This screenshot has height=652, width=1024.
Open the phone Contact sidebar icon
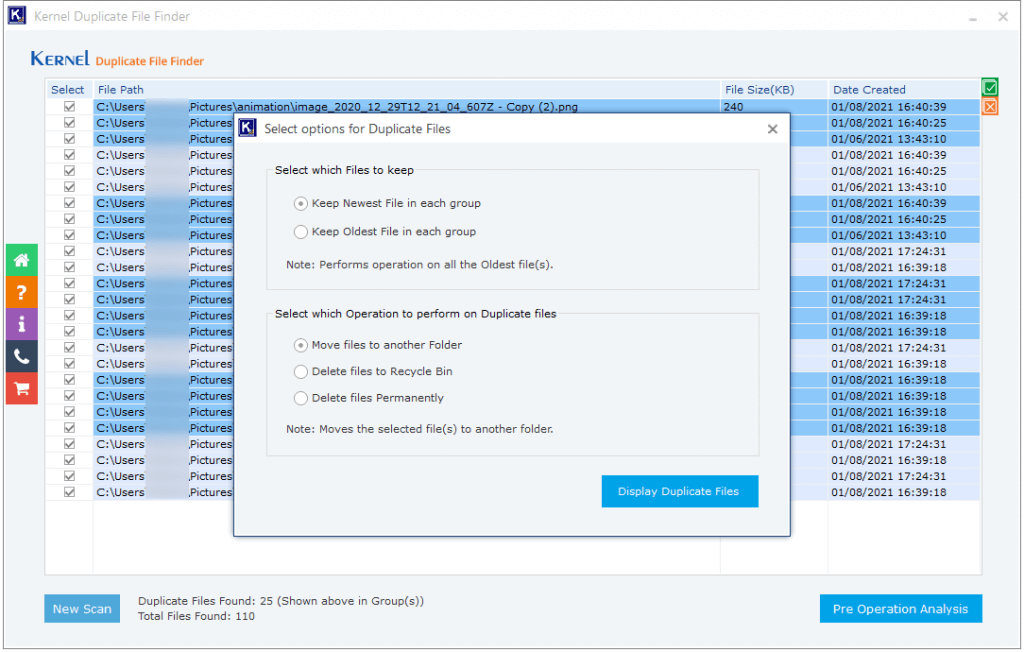point(21,356)
